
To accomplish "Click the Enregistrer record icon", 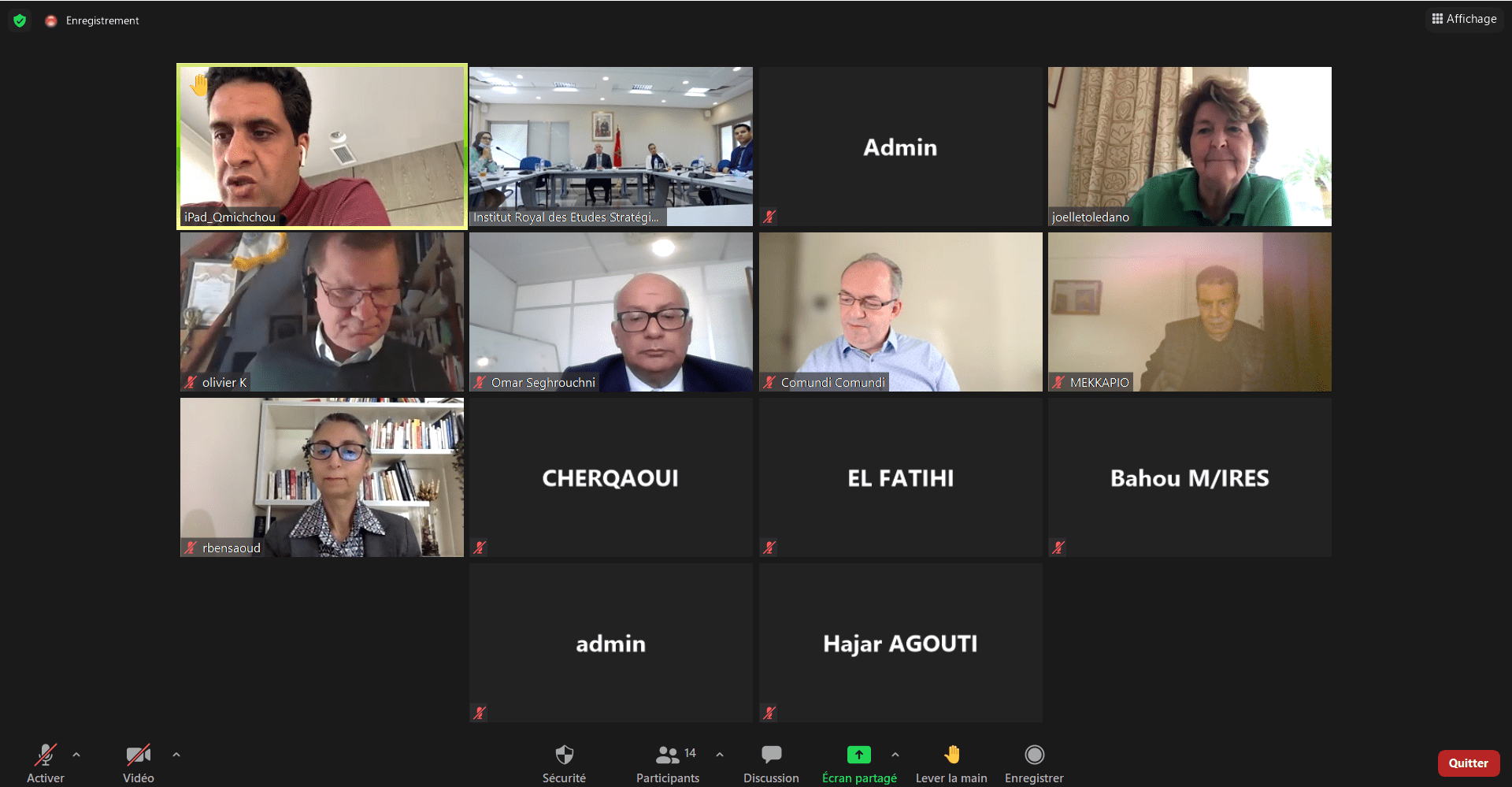I will tap(1034, 755).
